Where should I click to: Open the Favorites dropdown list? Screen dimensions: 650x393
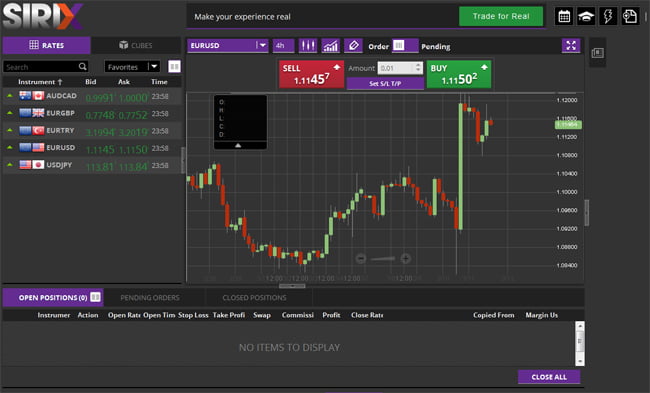tap(132, 67)
